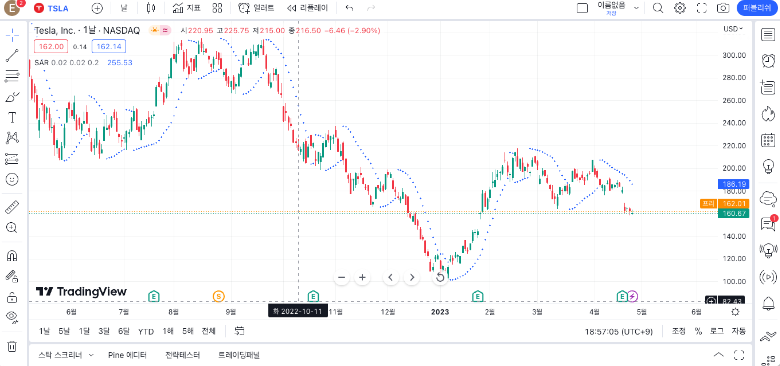Select the text annotation T tool

click(x=12, y=117)
